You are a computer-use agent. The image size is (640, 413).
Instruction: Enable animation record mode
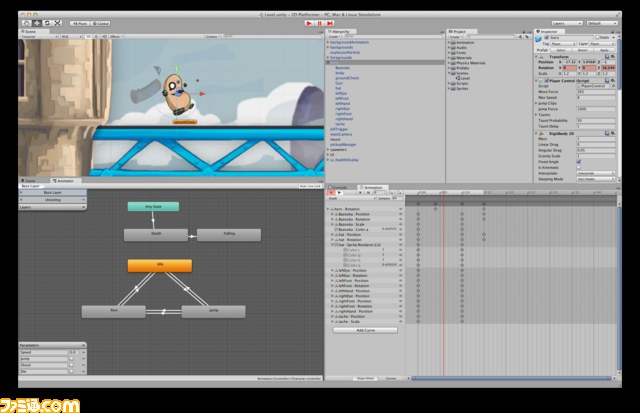(x=331, y=193)
